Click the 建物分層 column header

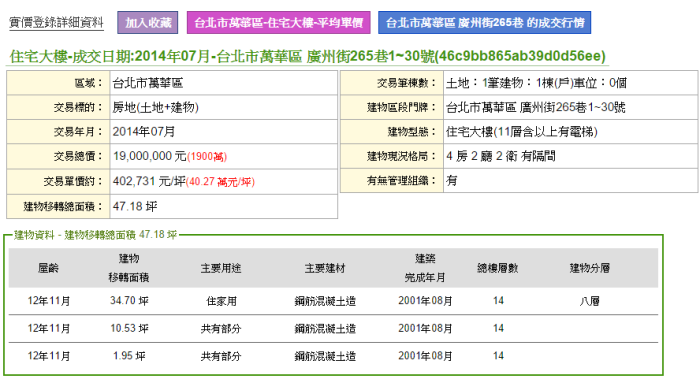590,268
